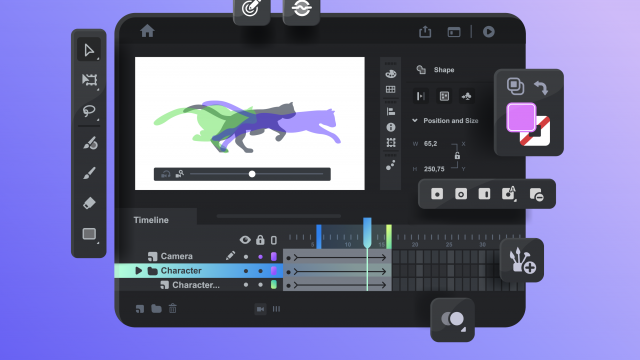Select the Free Transform tool

(89, 80)
